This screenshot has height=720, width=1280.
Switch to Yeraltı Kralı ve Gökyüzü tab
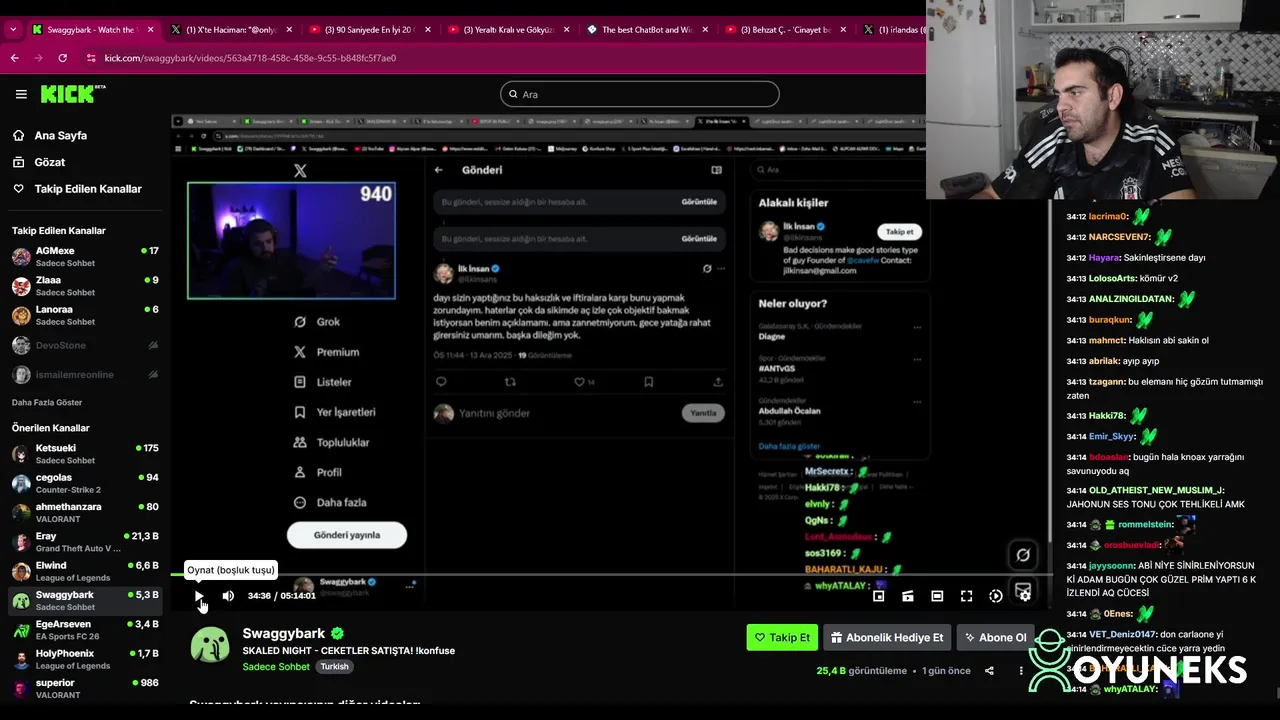pos(507,30)
